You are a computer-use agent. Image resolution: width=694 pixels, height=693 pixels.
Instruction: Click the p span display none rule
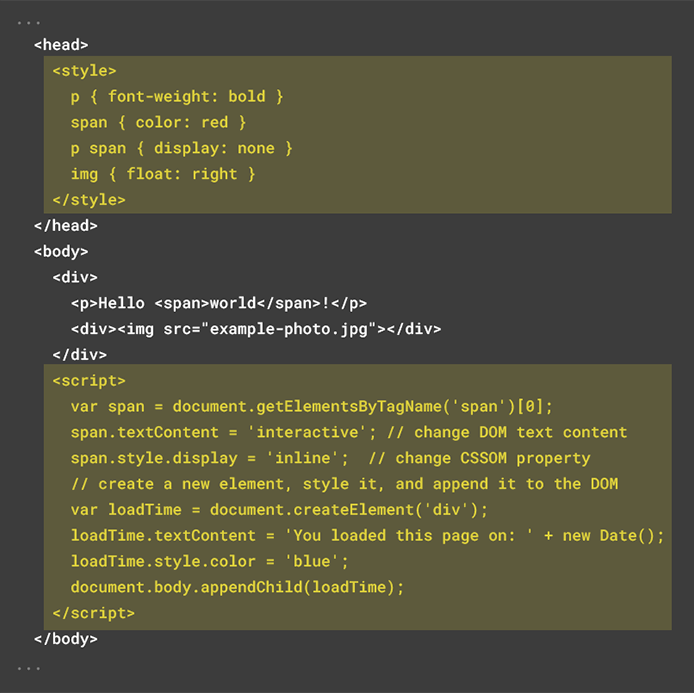[x=181, y=148]
